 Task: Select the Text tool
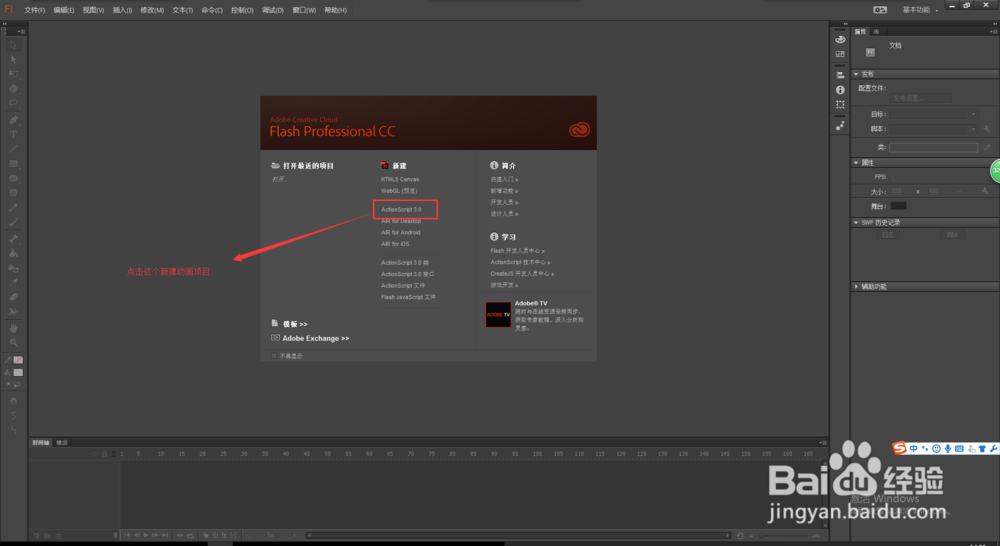tap(13, 135)
